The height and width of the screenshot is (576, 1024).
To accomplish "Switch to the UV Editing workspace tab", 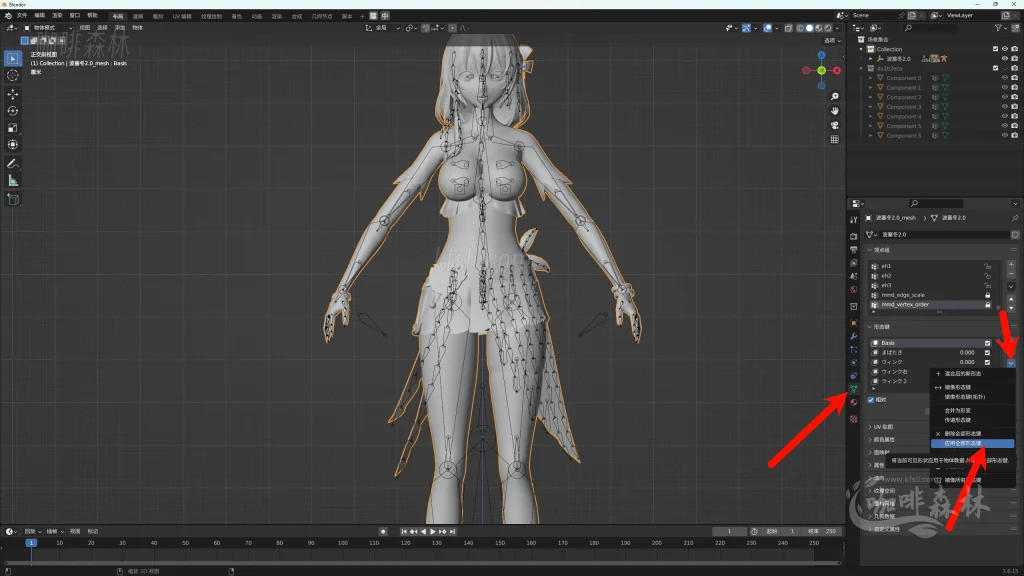I will point(182,16).
